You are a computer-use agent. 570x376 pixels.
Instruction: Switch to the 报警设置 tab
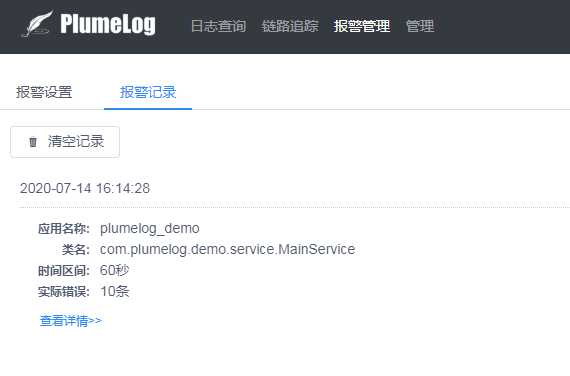pos(44,92)
